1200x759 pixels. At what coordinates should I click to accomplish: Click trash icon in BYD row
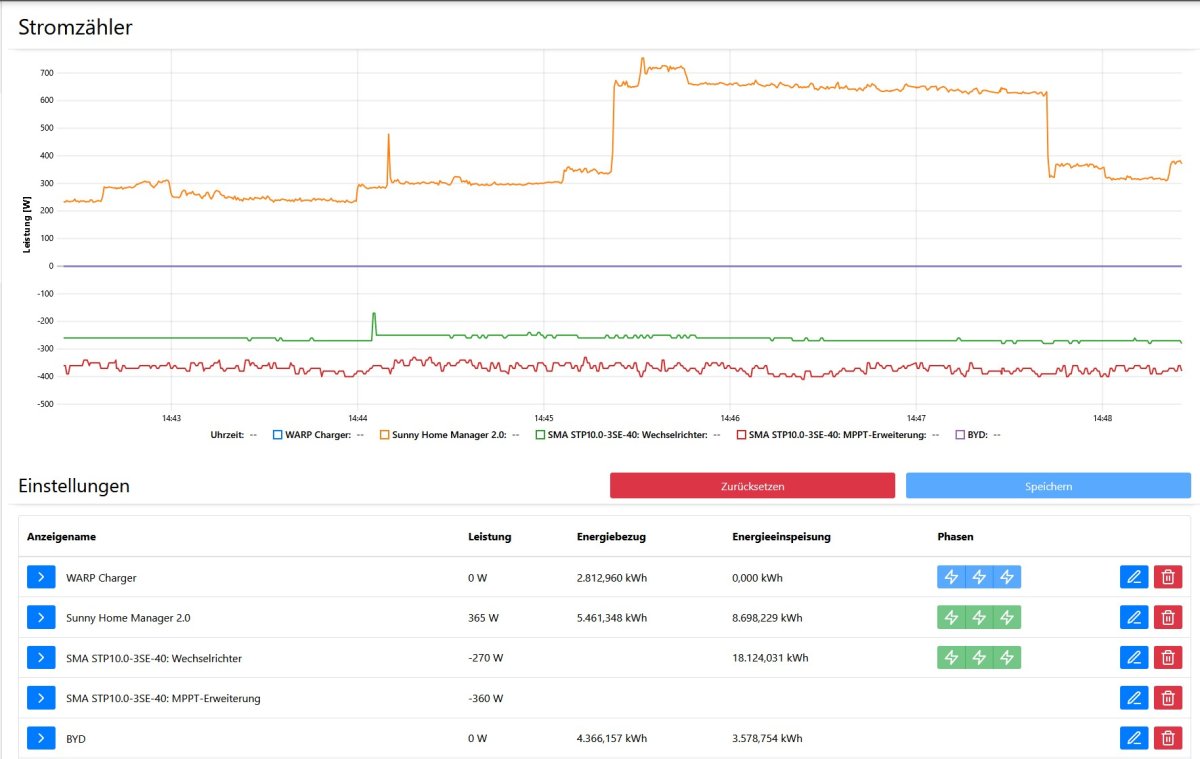click(1166, 738)
